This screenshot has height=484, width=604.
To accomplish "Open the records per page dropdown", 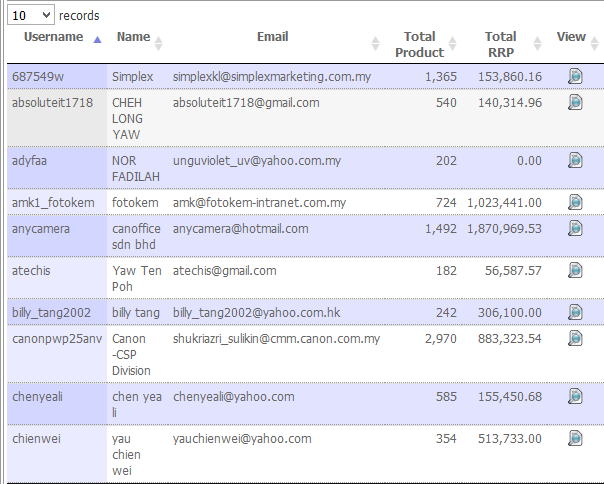I will (x=33, y=15).
